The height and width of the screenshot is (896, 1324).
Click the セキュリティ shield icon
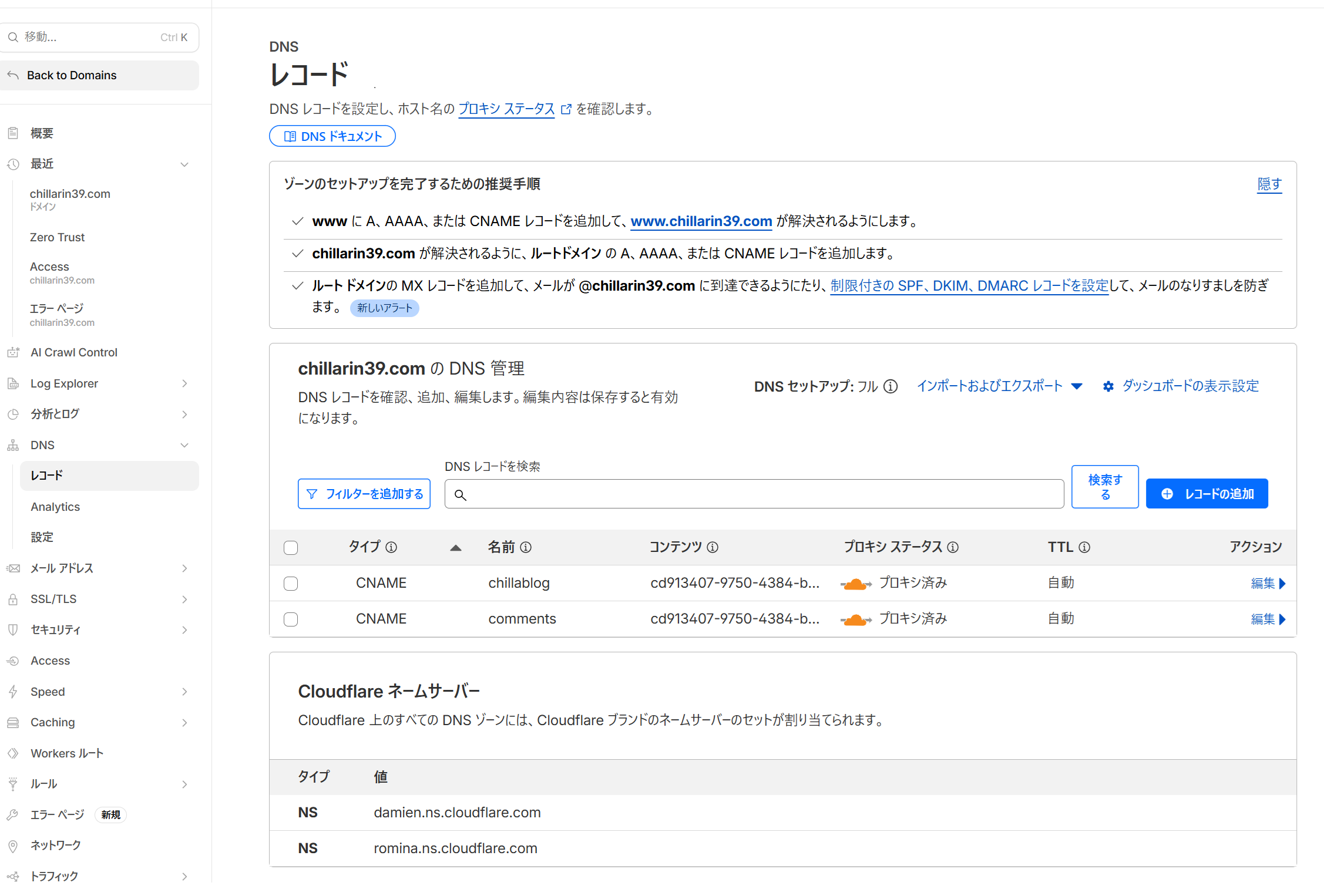(13, 630)
